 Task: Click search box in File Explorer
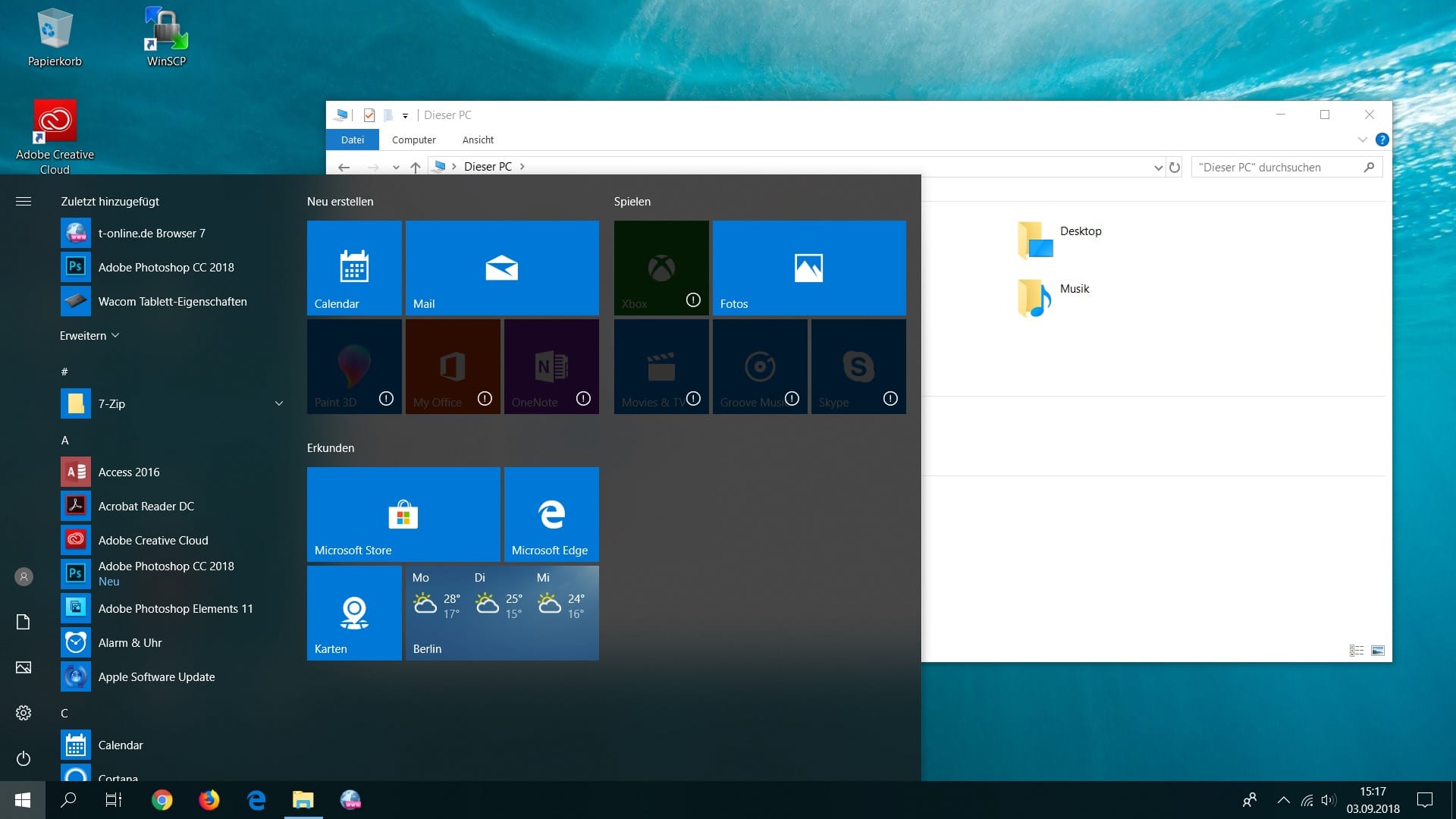tap(1286, 166)
